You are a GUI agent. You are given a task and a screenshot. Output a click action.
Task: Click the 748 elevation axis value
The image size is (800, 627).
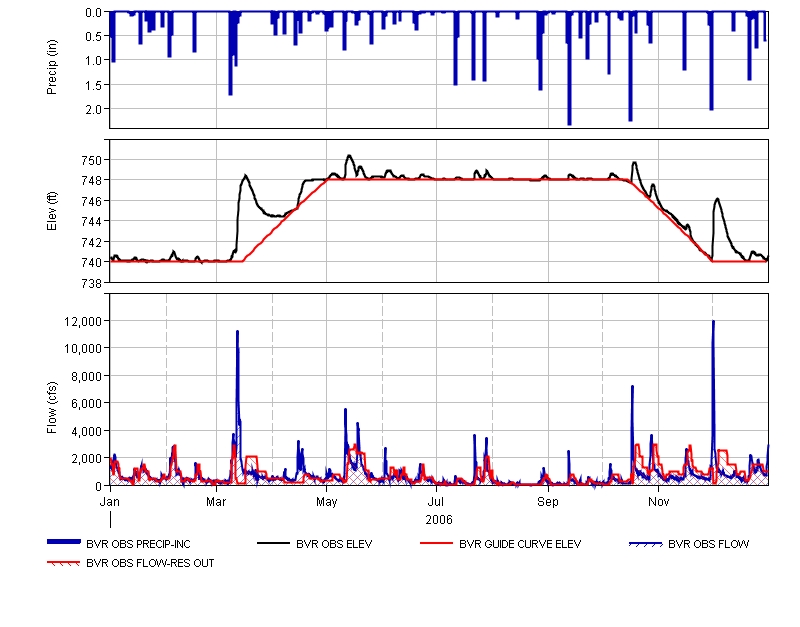pos(92,181)
